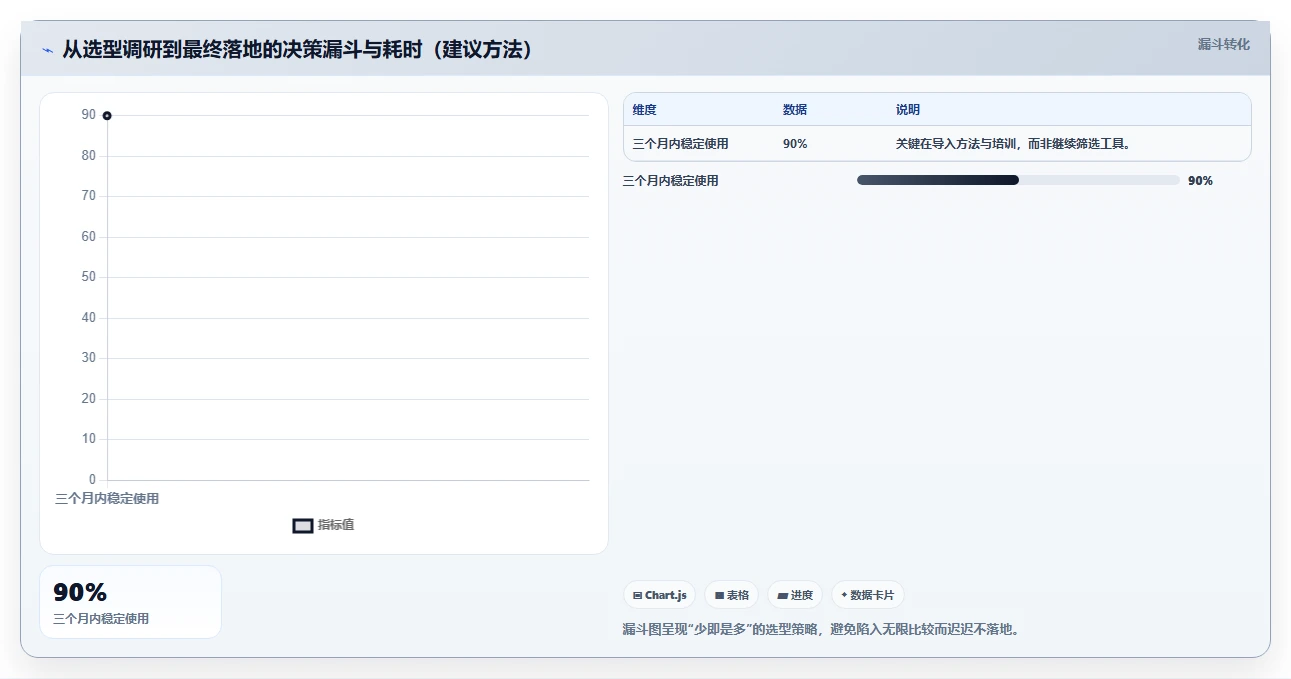Screen dimensions: 1291x679
Task: Click the 维度 column header
Action: [645, 110]
